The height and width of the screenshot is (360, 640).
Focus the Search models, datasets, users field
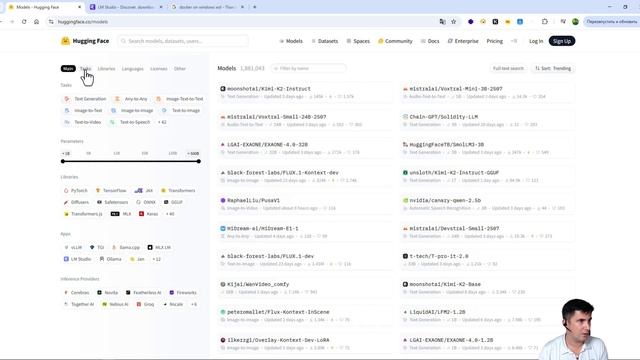point(184,41)
